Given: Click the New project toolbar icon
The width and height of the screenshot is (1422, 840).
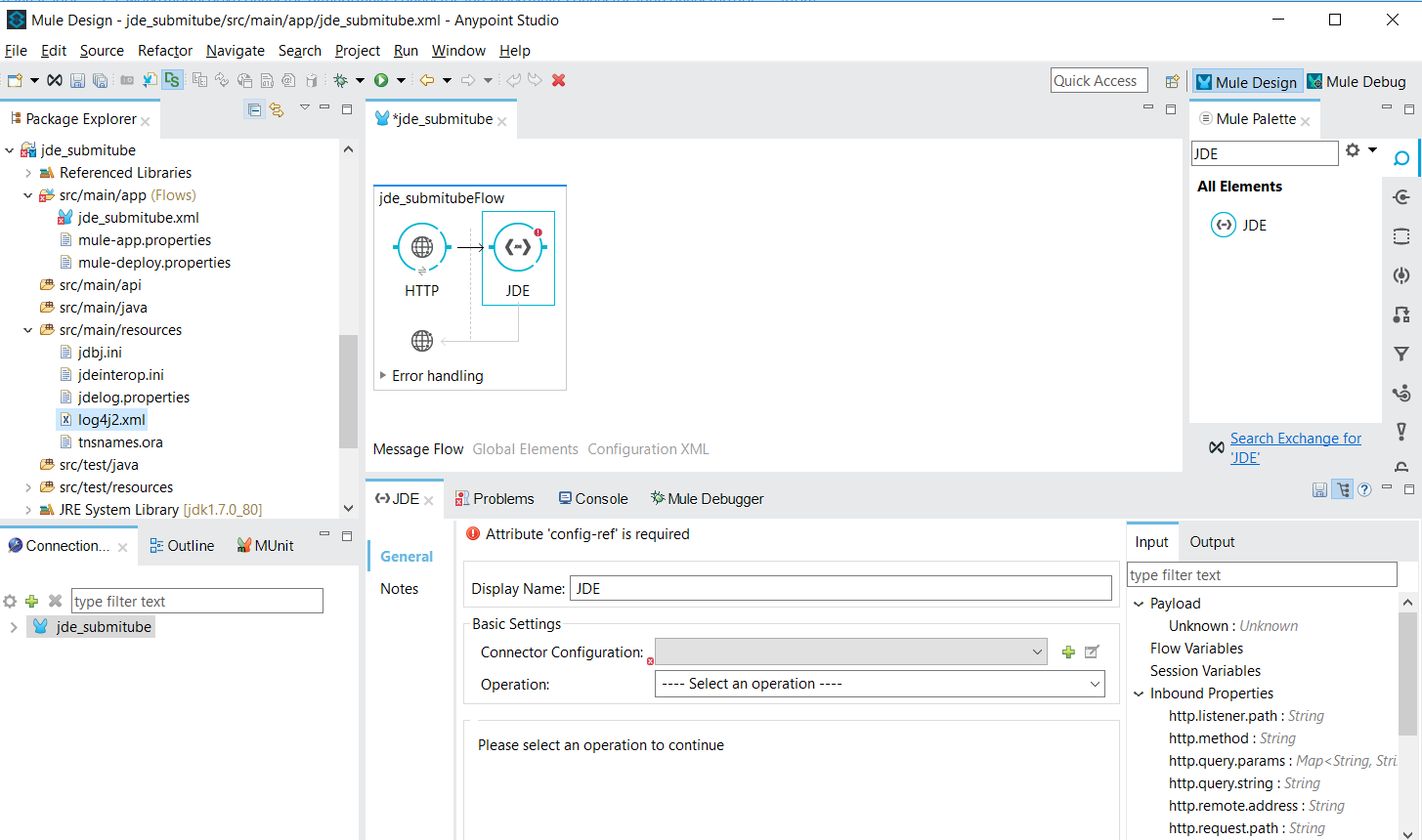Looking at the screenshot, I should [x=15, y=80].
